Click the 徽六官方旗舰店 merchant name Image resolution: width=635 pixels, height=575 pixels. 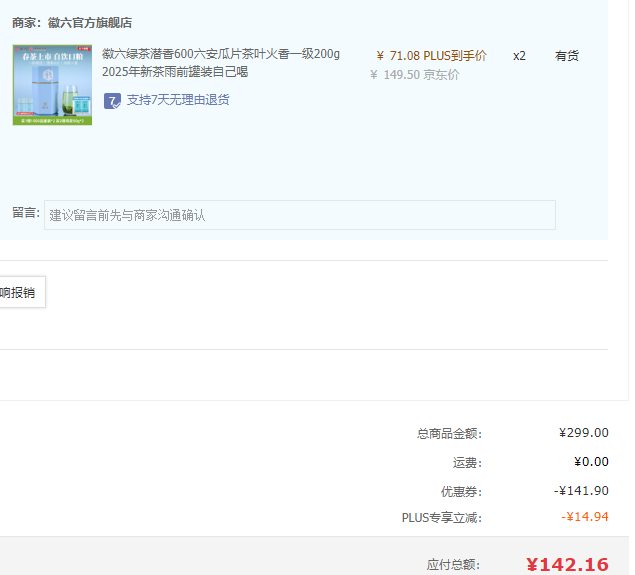[90, 23]
